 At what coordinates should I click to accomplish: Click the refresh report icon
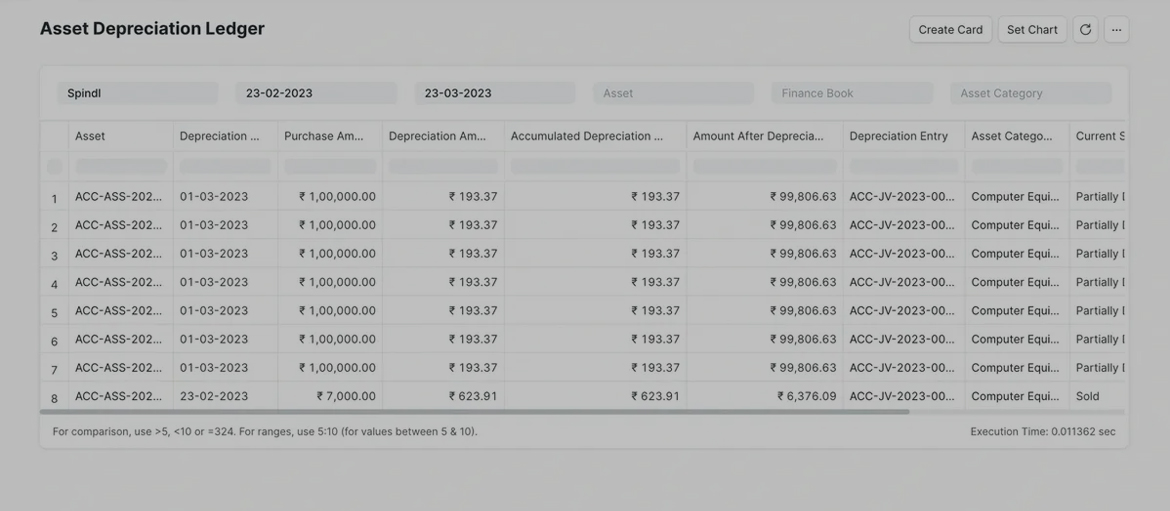tap(1085, 30)
